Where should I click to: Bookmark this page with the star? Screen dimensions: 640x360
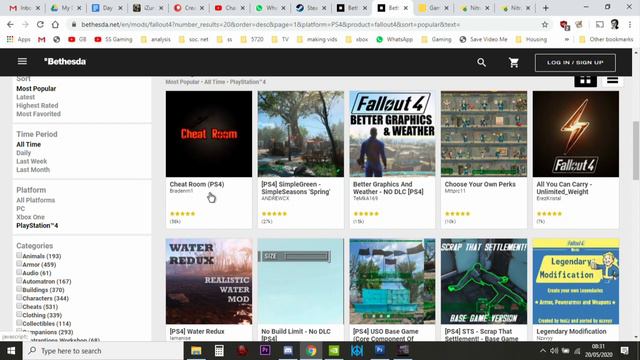544,24
